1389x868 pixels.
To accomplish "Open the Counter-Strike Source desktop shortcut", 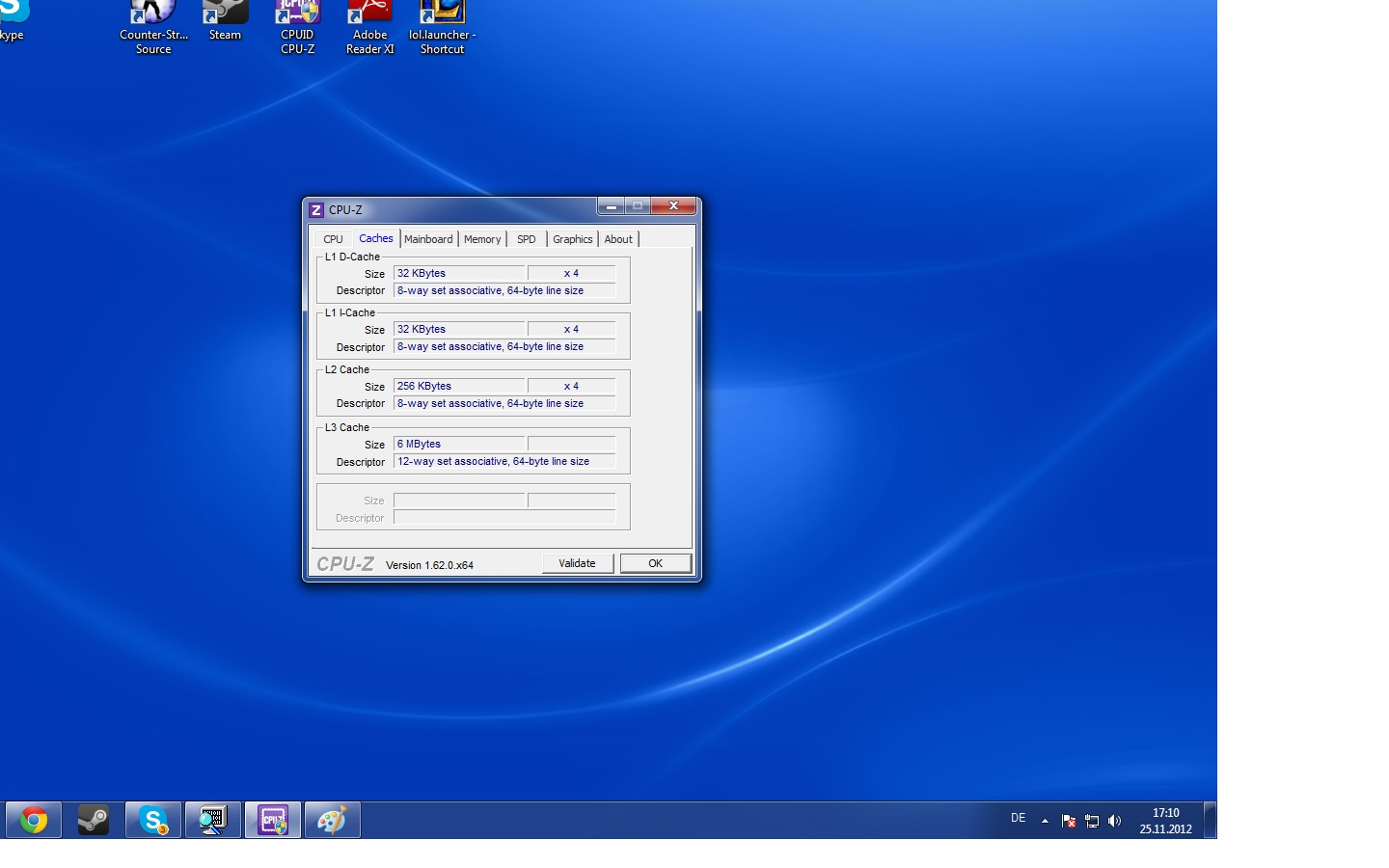I will pyautogui.click(x=153, y=27).
